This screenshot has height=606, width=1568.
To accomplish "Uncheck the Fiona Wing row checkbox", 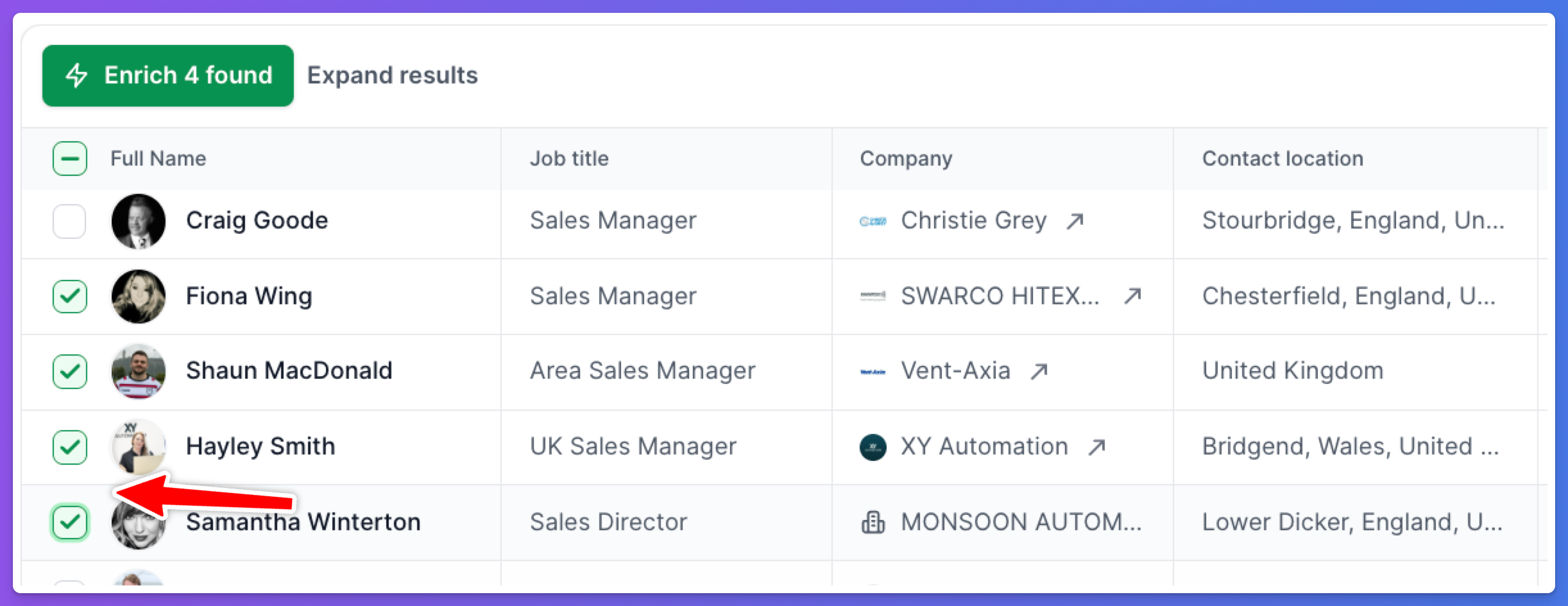I will point(69,297).
